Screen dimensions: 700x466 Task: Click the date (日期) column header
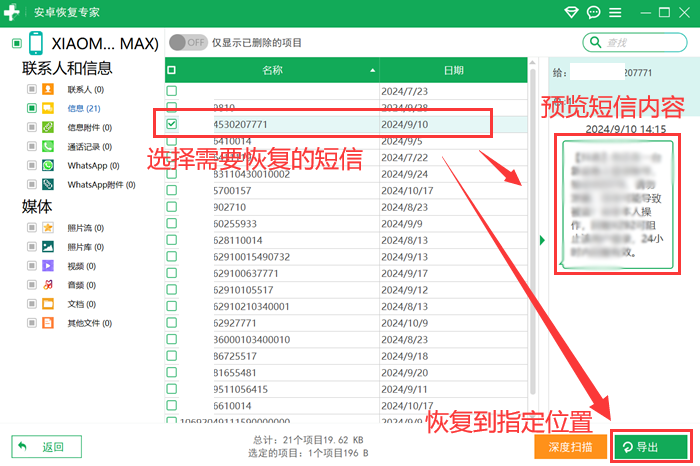click(453, 70)
